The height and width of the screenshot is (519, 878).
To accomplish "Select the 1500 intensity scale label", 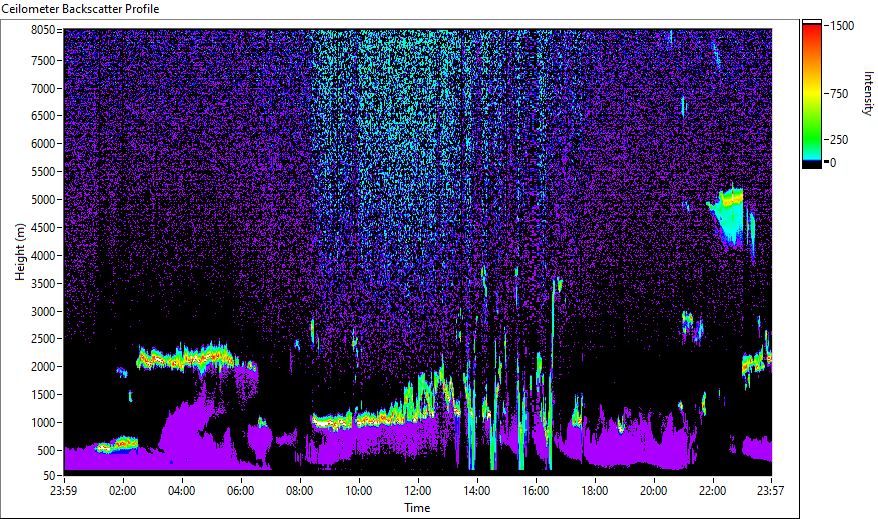I will 842,26.
